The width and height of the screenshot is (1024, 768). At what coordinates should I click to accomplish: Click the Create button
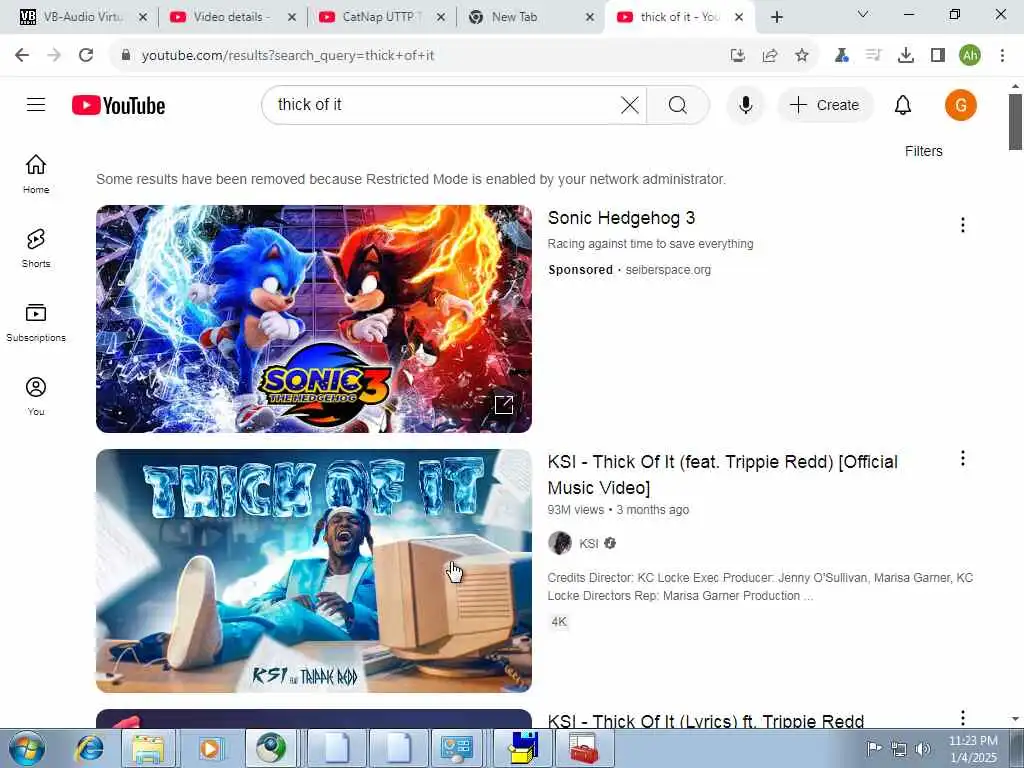coord(825,104)
